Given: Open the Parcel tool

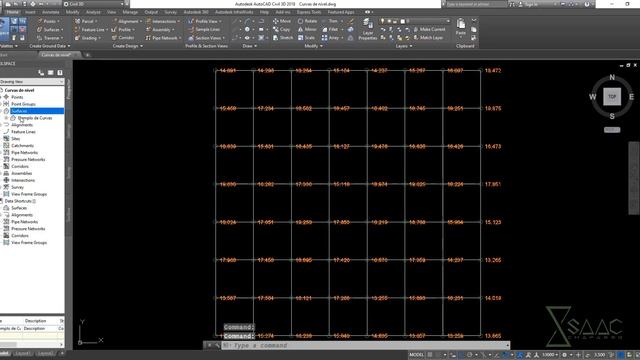Looking at the screenshot, I should pyautogui.click(x=87, y=21).
